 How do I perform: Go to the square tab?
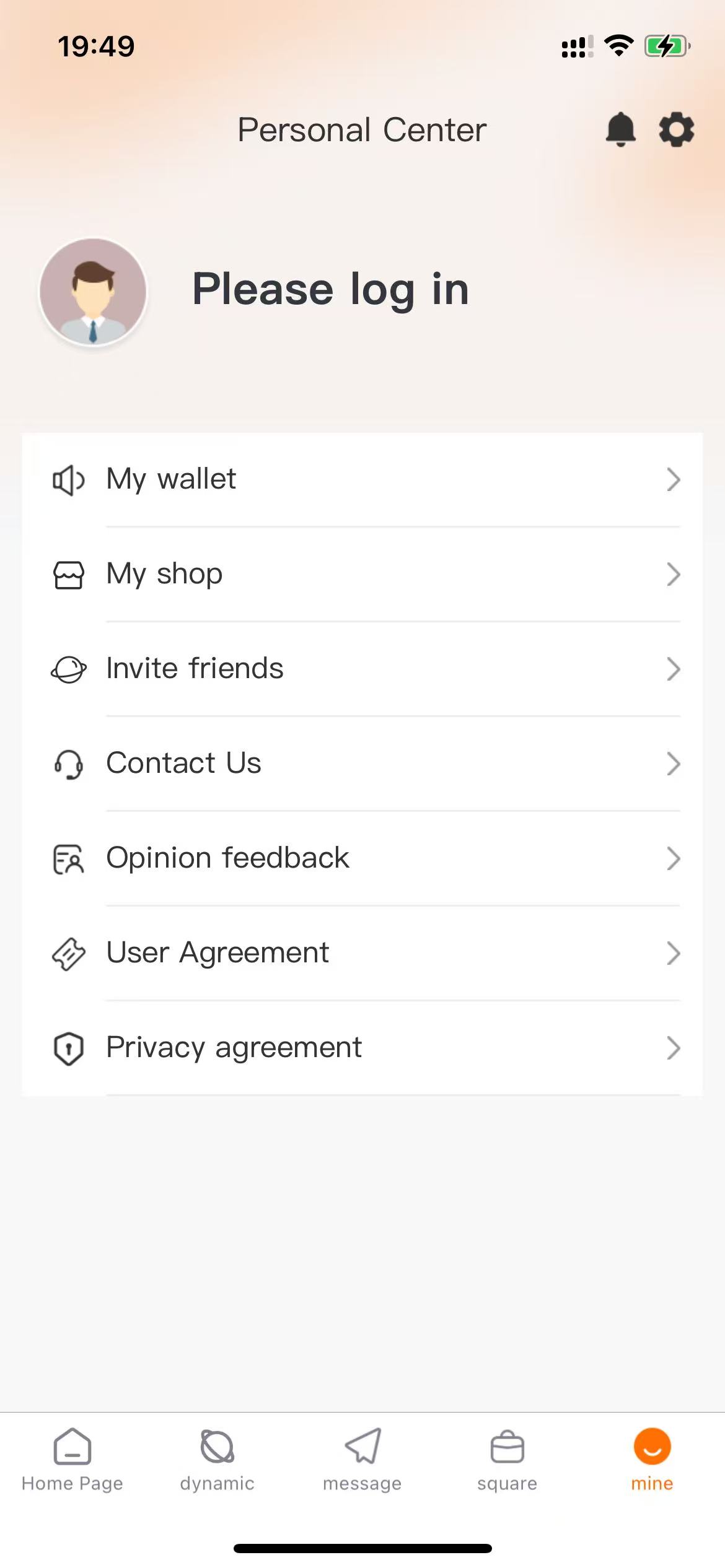[x=507, y=1460]
